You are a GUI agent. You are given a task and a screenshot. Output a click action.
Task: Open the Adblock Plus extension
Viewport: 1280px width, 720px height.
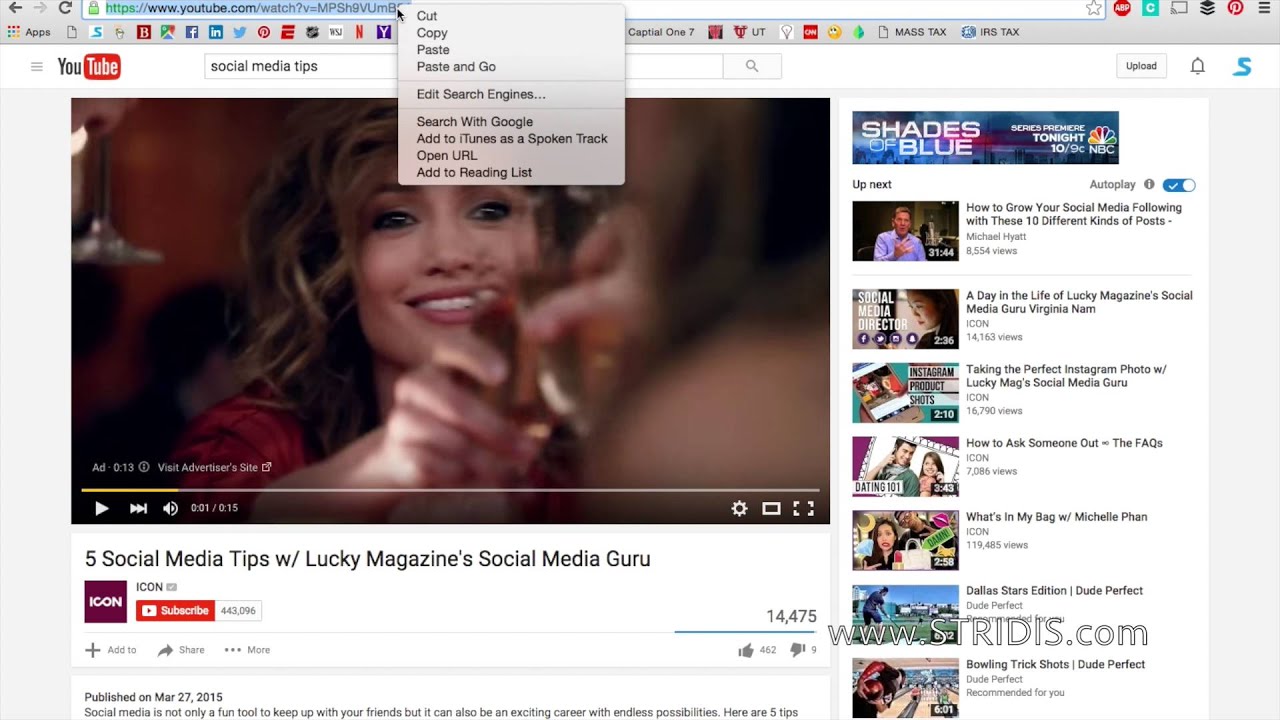point(1122,8)
